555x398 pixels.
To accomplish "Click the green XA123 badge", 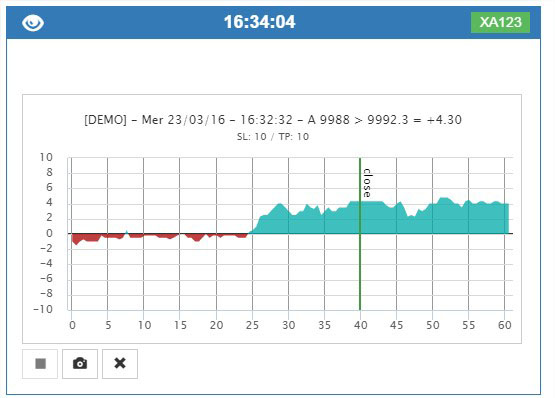I will (x=500, y=23).
